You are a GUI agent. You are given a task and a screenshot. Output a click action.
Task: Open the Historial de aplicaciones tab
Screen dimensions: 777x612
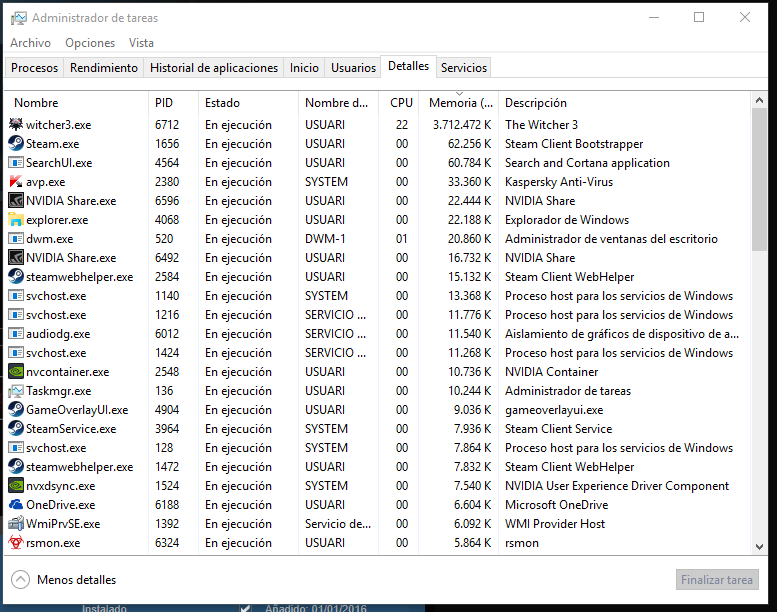[214, 67]
